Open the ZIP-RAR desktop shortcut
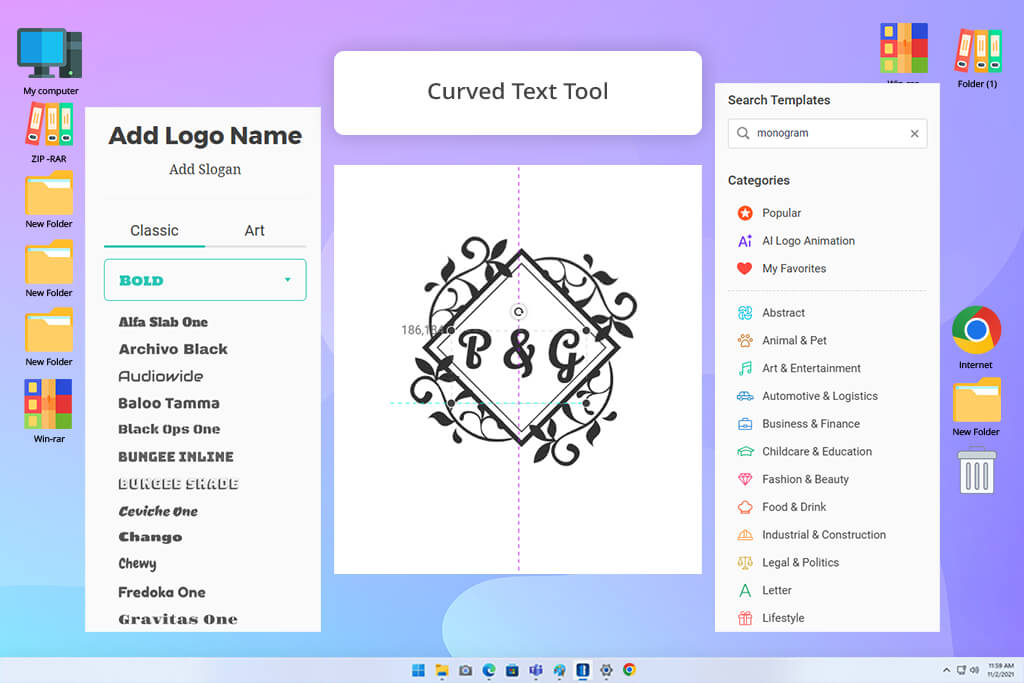This screenshot has height=683, width=1024. 49,133
